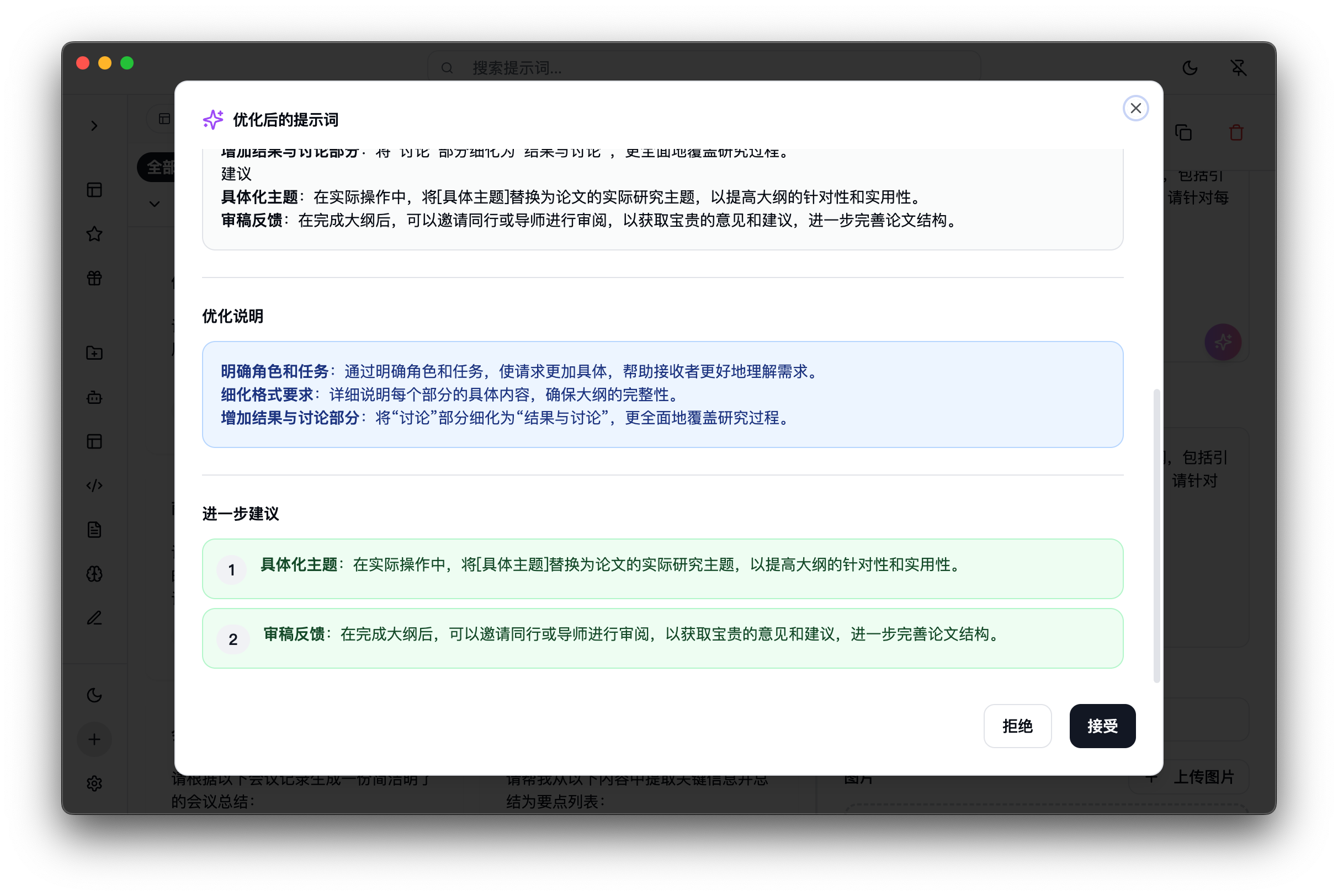
Task: Collapse the category list chevron
Action: tap(155, 204)
